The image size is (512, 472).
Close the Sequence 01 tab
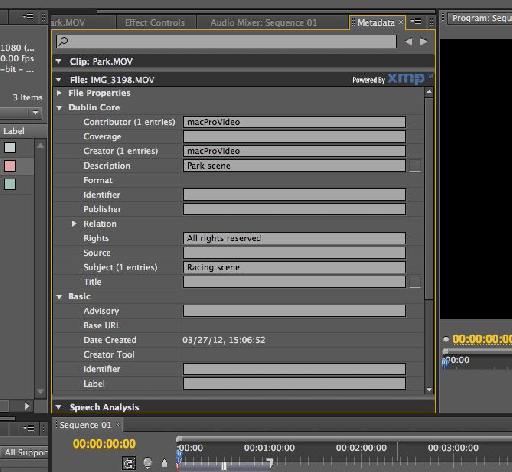118,425
